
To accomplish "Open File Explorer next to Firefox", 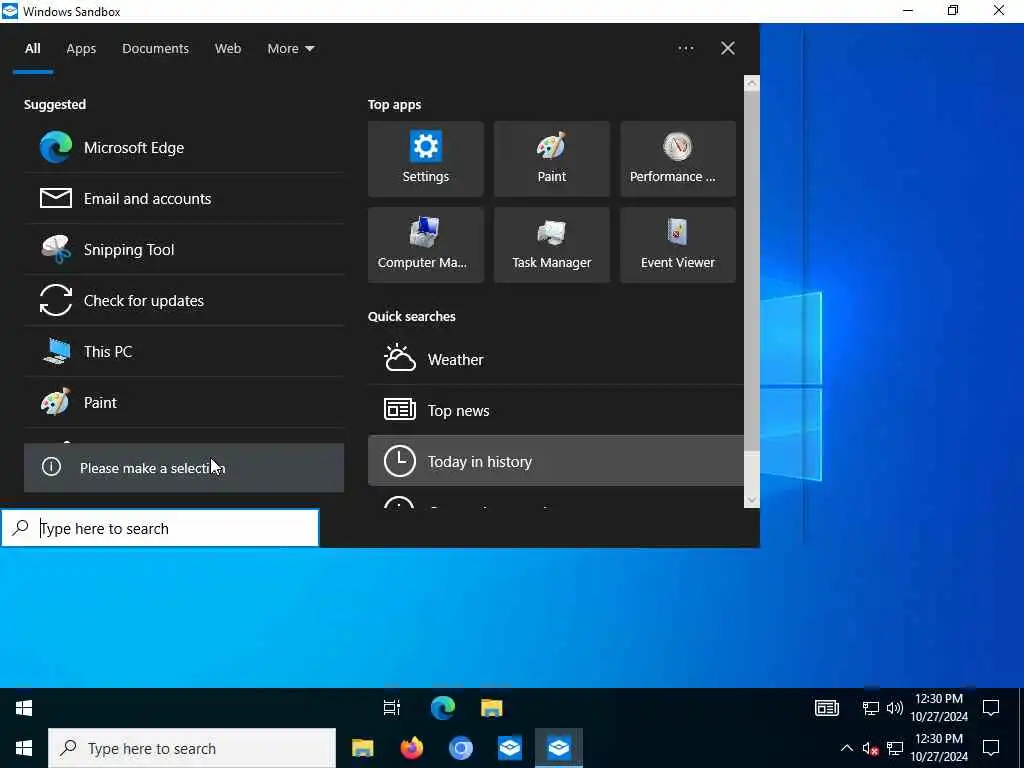I will point(362,748).
